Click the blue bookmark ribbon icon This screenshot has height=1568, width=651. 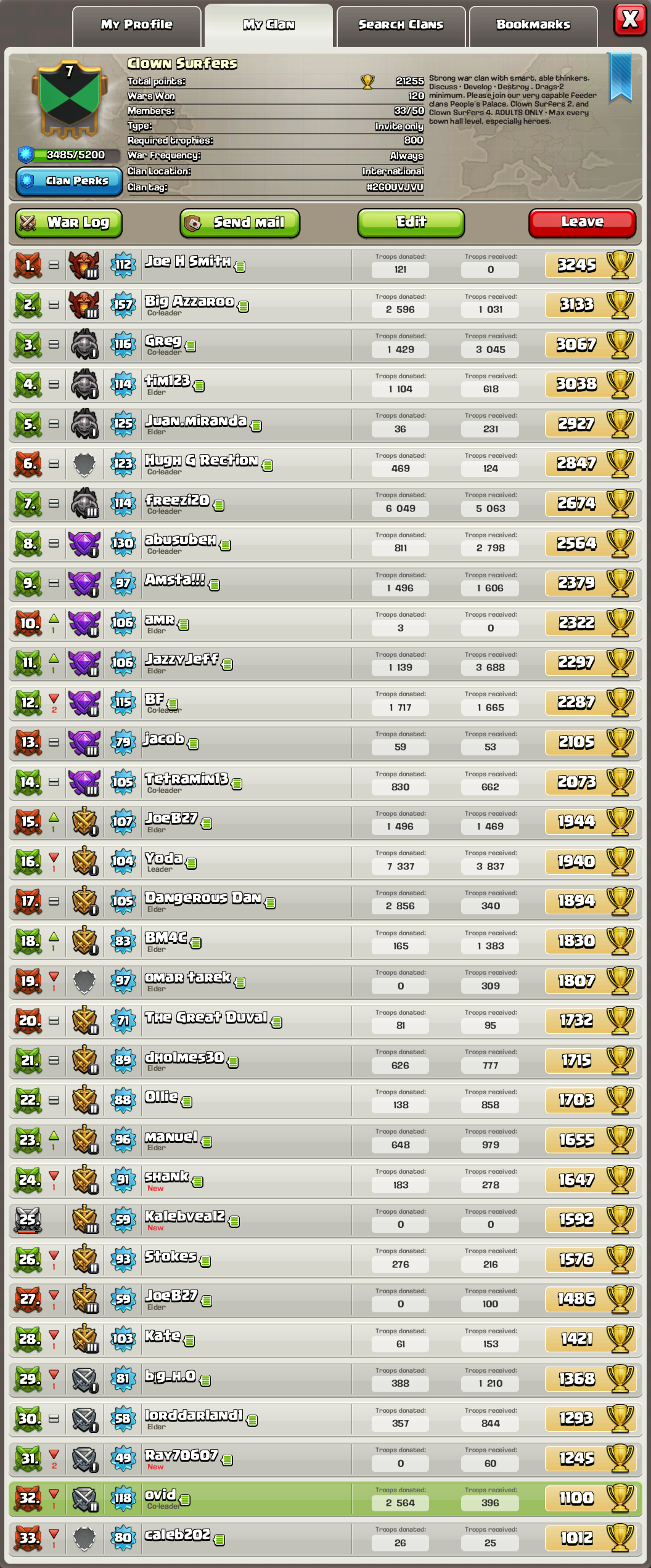pos(620,77)
